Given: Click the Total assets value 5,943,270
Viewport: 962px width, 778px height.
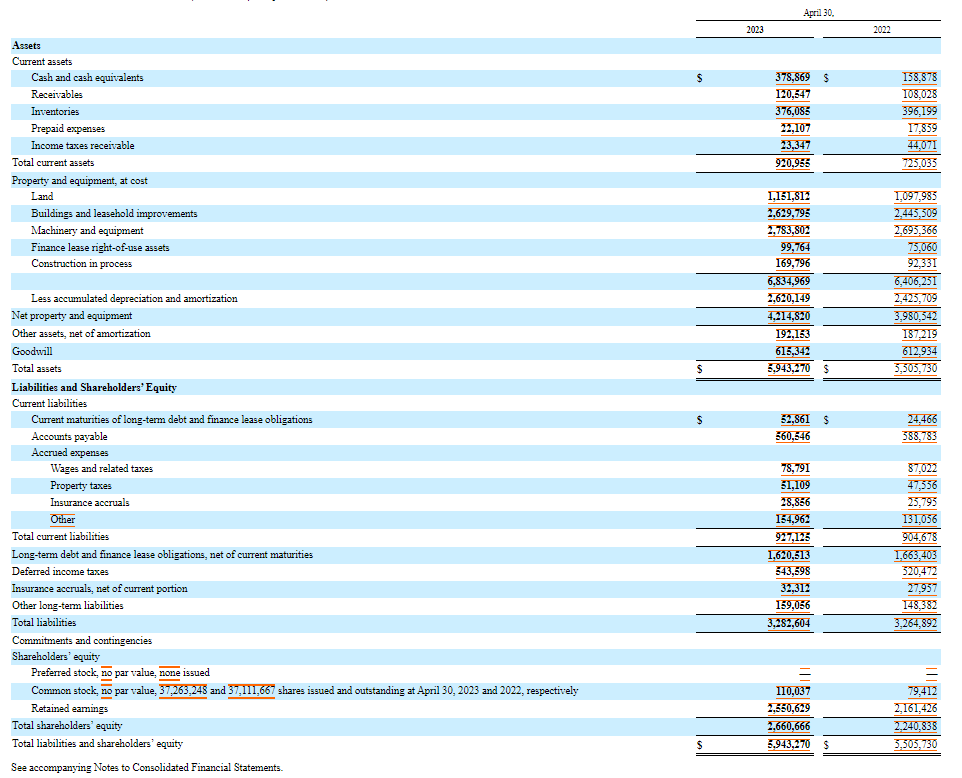Looking at the screenshot, I should 790,368.
